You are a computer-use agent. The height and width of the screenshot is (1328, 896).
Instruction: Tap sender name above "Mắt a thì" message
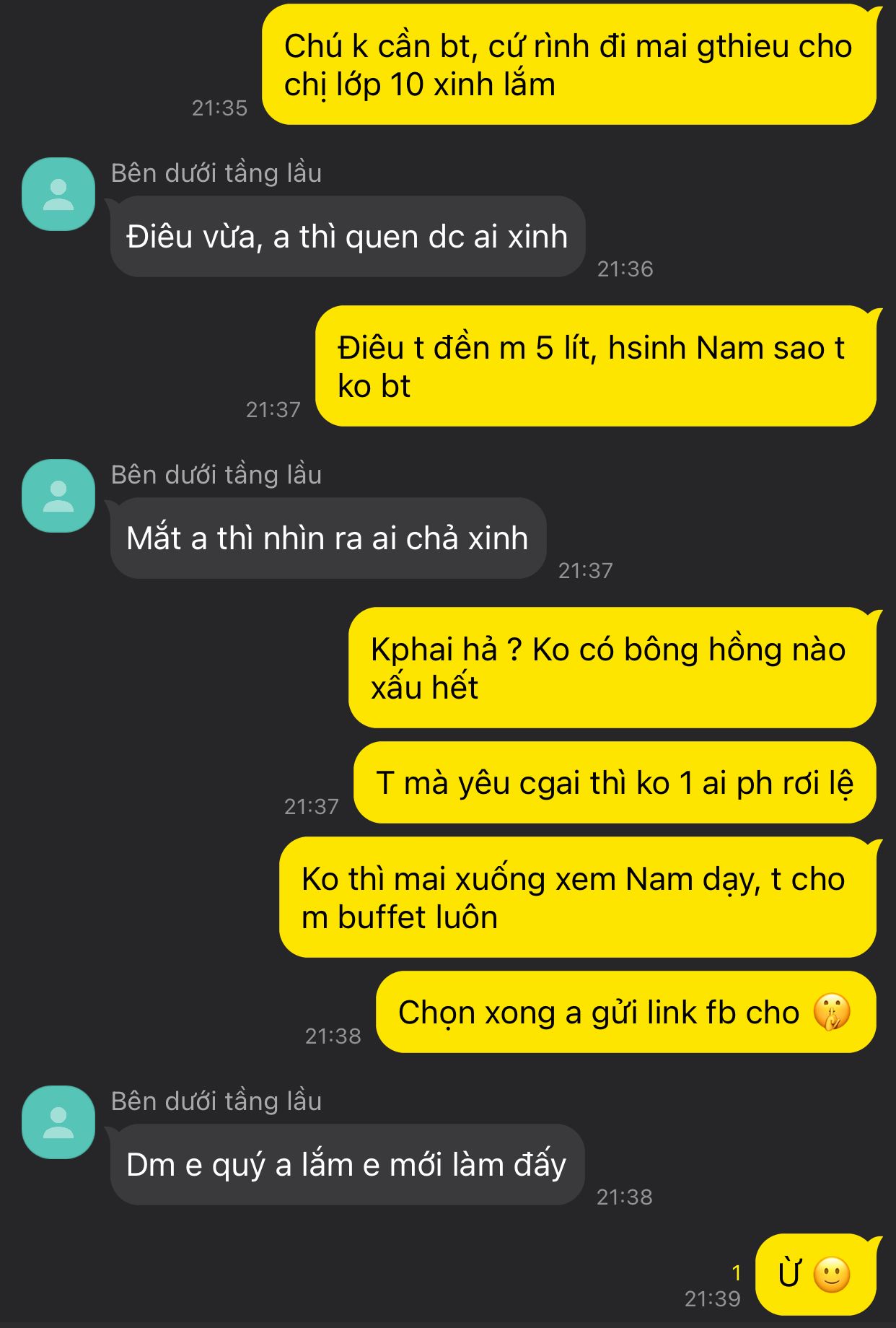pyautogui.click(x=216, y=475)
